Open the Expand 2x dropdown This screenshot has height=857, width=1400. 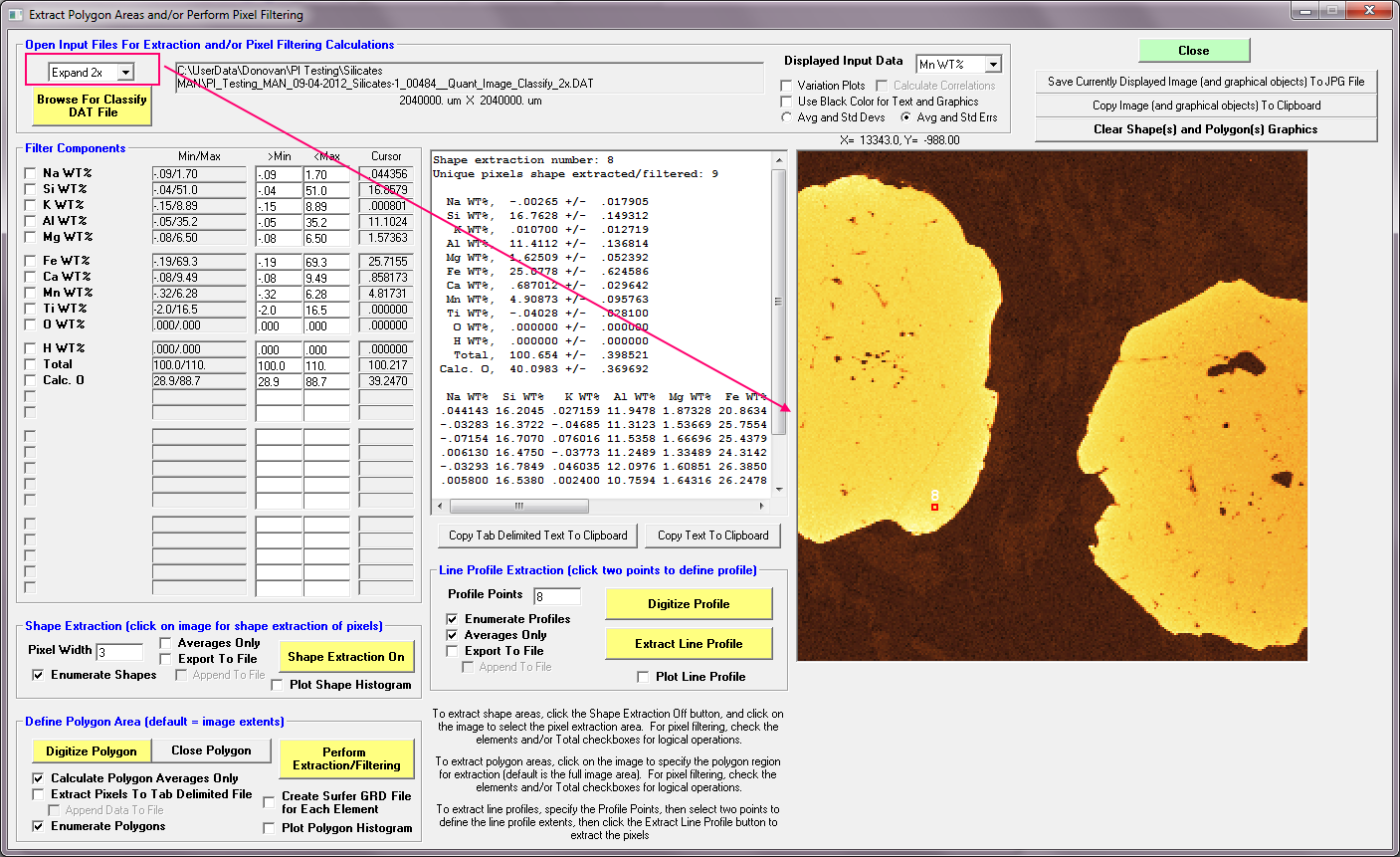click(x=125, y=73)
